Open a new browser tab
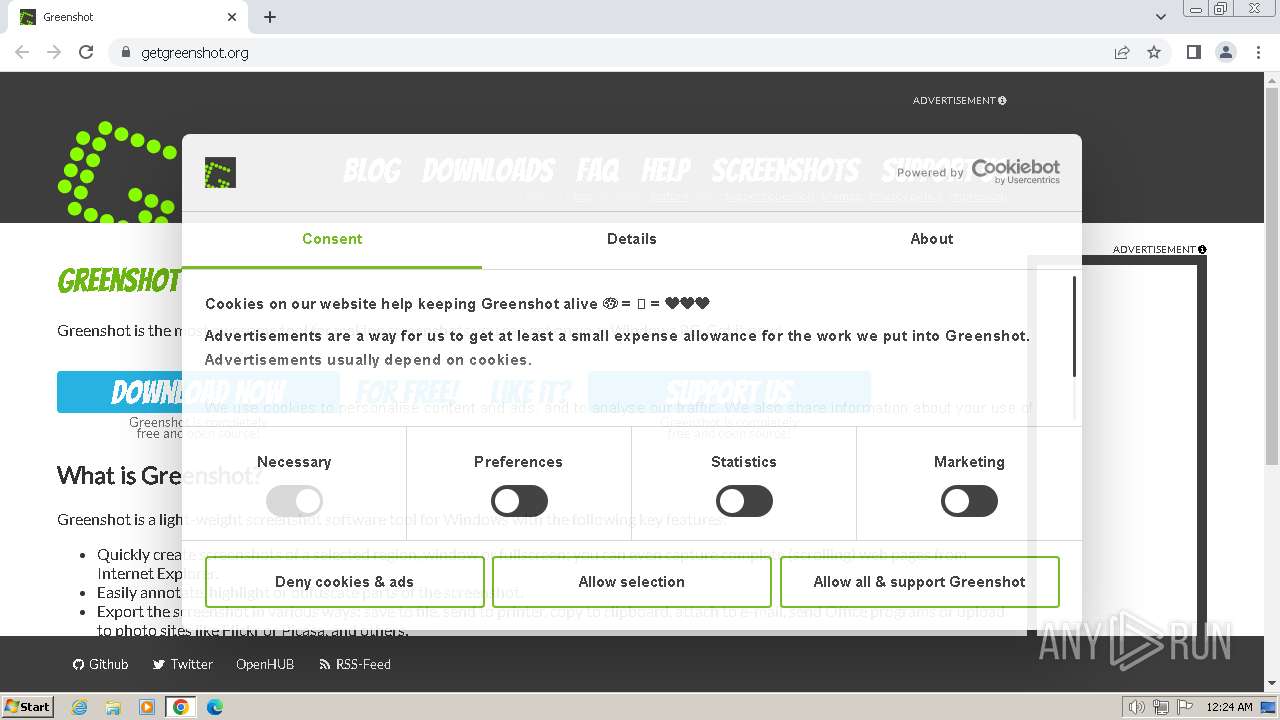The width and height of the screenshot is (1280, 720). coord(270,17)
